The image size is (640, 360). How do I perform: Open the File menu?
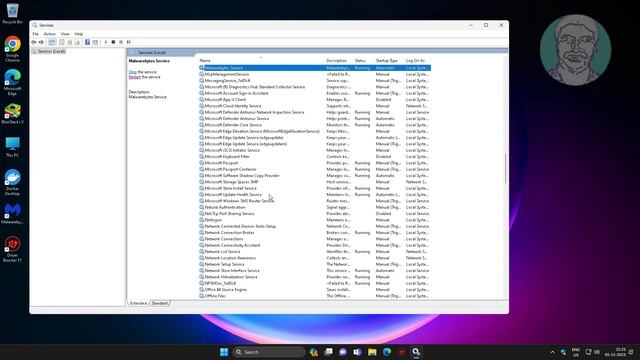36,34
